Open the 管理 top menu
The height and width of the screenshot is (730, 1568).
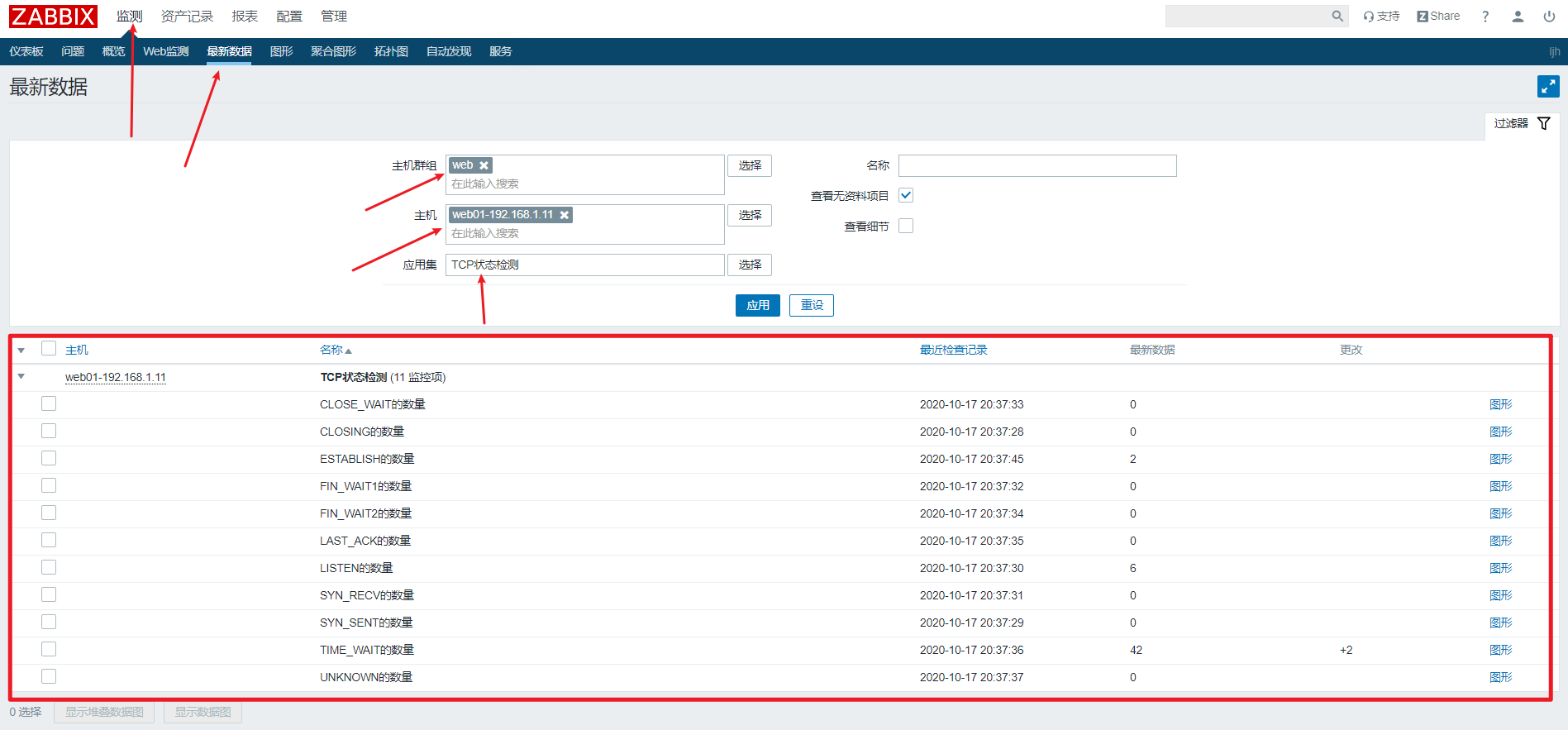(x=334, y=17)
